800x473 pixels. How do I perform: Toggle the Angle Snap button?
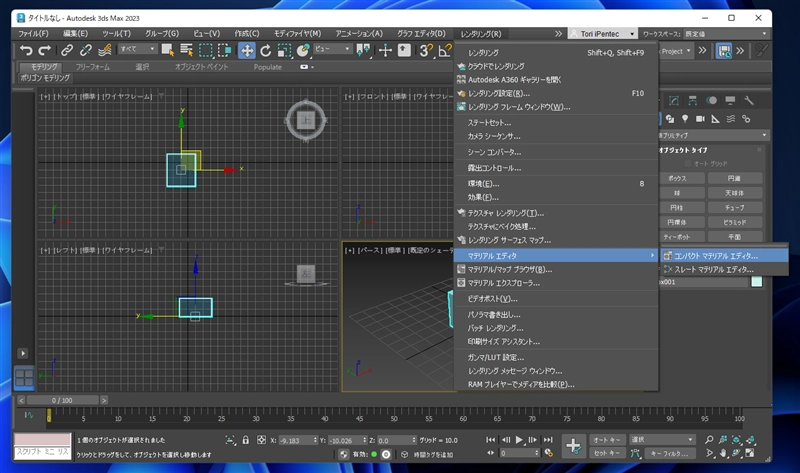(445, 50)
